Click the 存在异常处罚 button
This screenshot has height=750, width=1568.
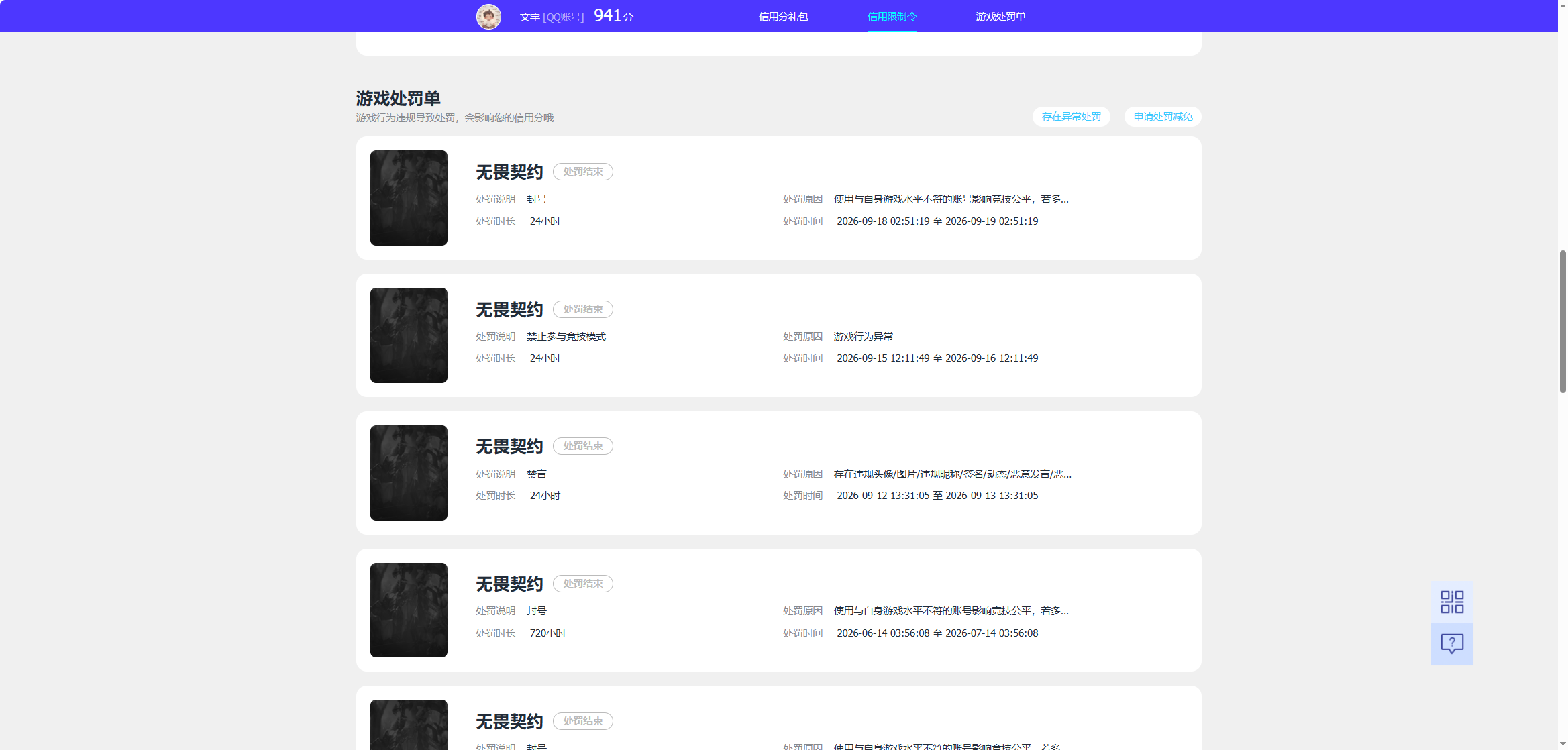point(1071,117)
